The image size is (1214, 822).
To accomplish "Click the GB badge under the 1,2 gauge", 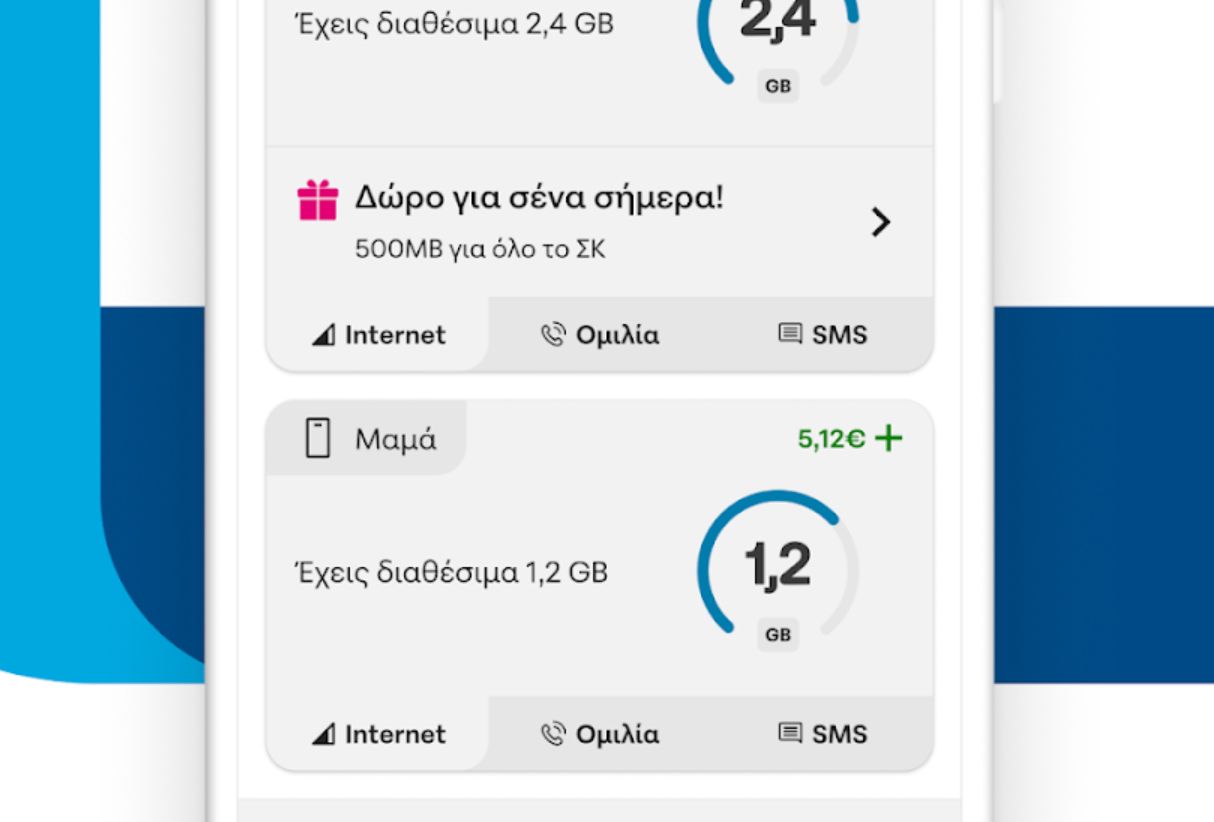I will click(x=778, y=634).
